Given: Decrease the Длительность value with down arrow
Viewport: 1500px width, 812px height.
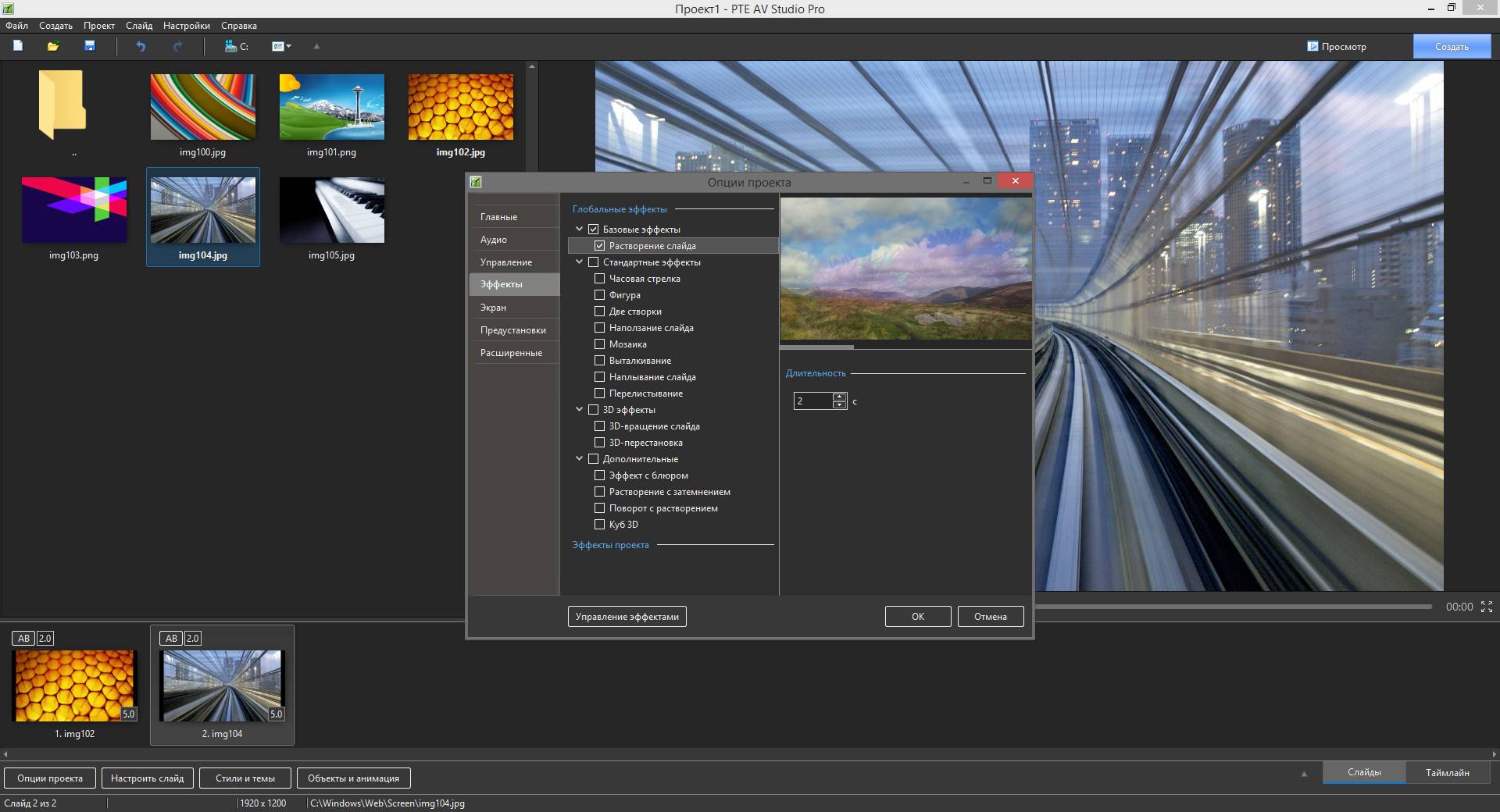Looking at the screenshot, I should (x=839, y=405).
